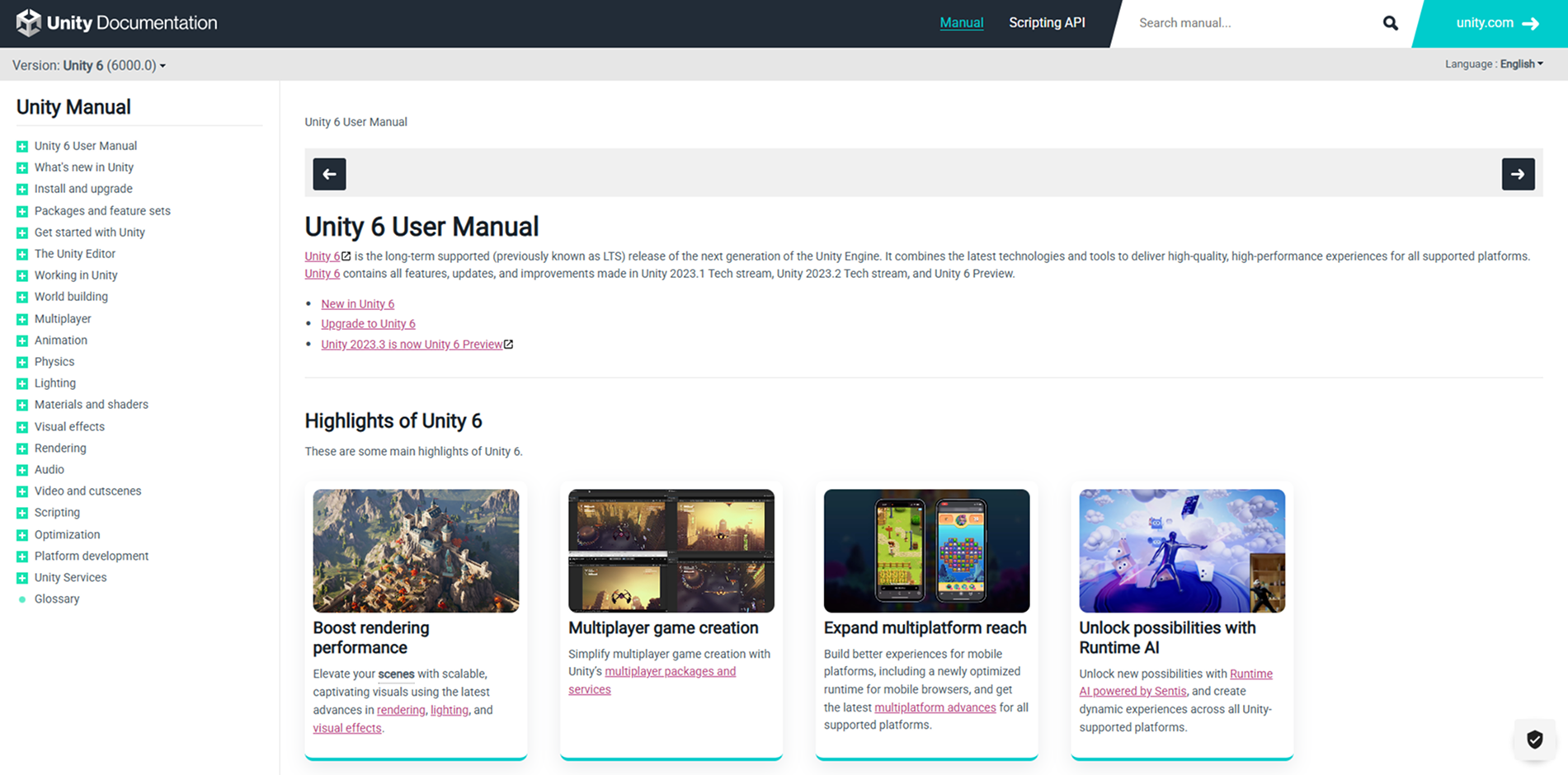Open the Version Unity 6 dropdown

89,65
